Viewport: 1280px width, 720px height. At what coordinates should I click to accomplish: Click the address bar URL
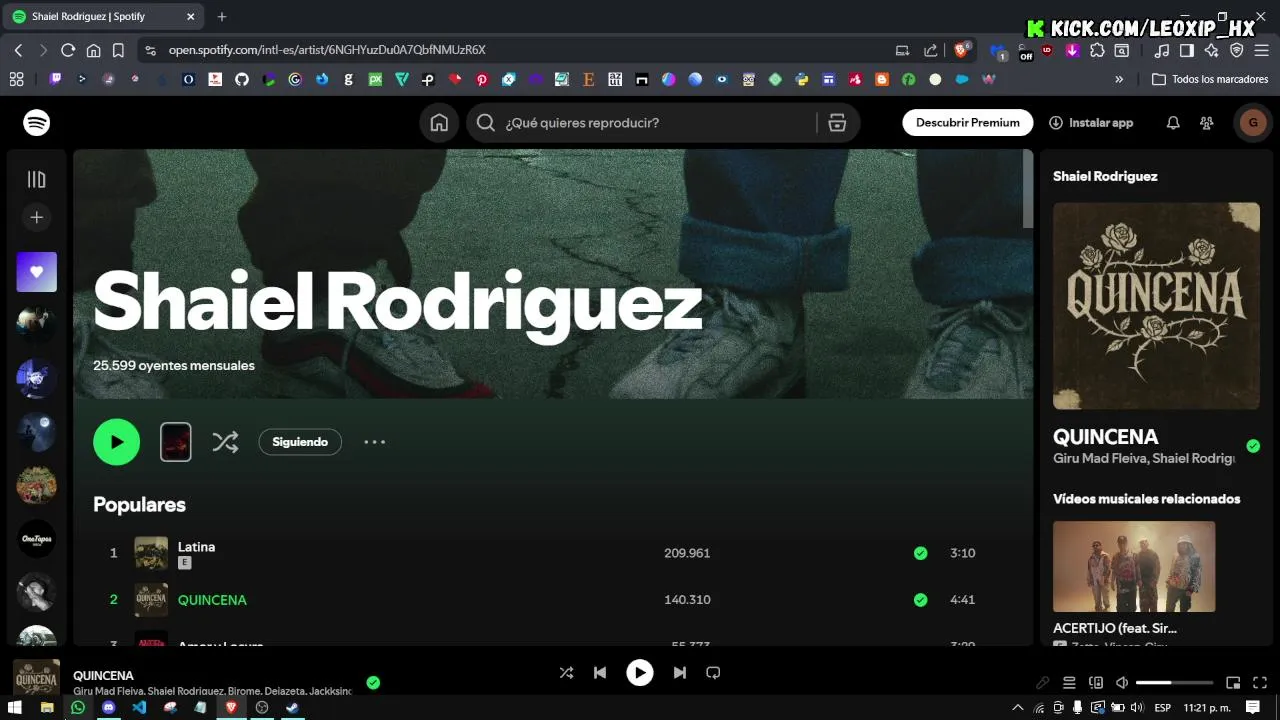point(327,50)
